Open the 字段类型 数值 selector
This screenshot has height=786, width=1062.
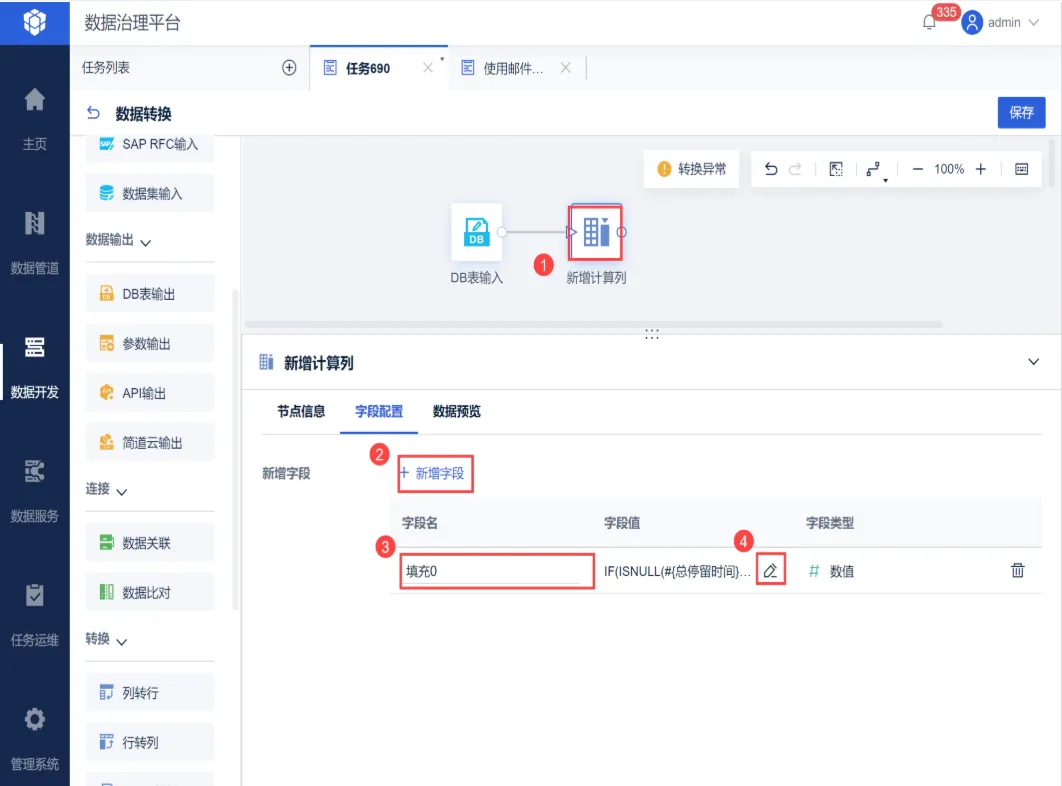[x=832, y=571]
